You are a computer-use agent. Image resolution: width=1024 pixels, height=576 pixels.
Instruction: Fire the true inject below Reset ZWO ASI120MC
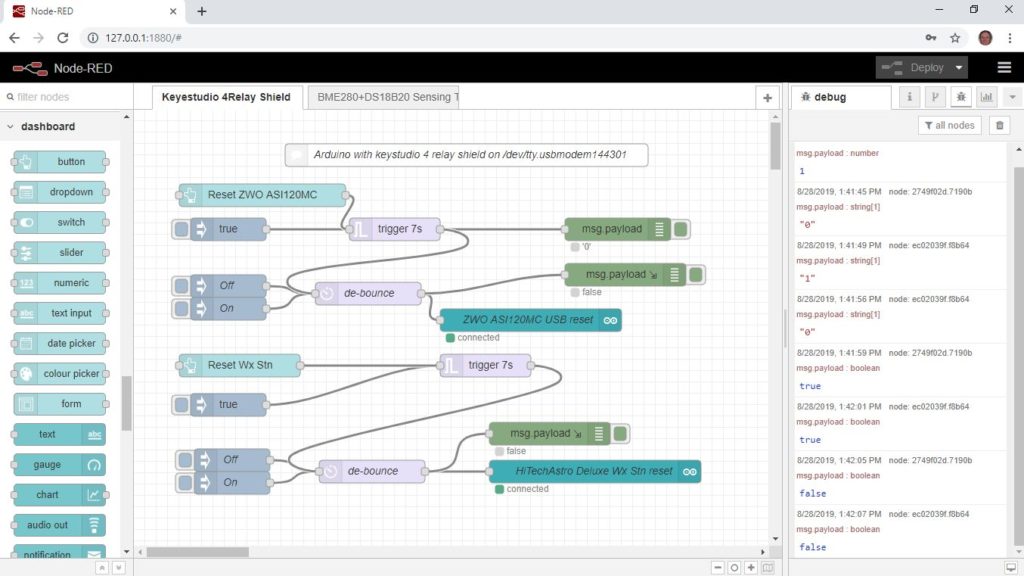point(181,229)
